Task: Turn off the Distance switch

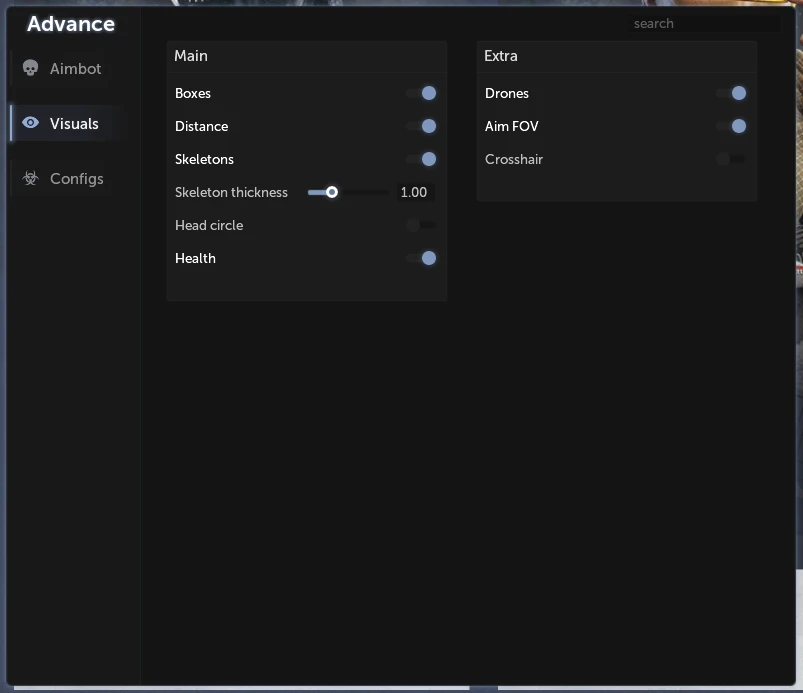Action: click(x=421, y=126)
